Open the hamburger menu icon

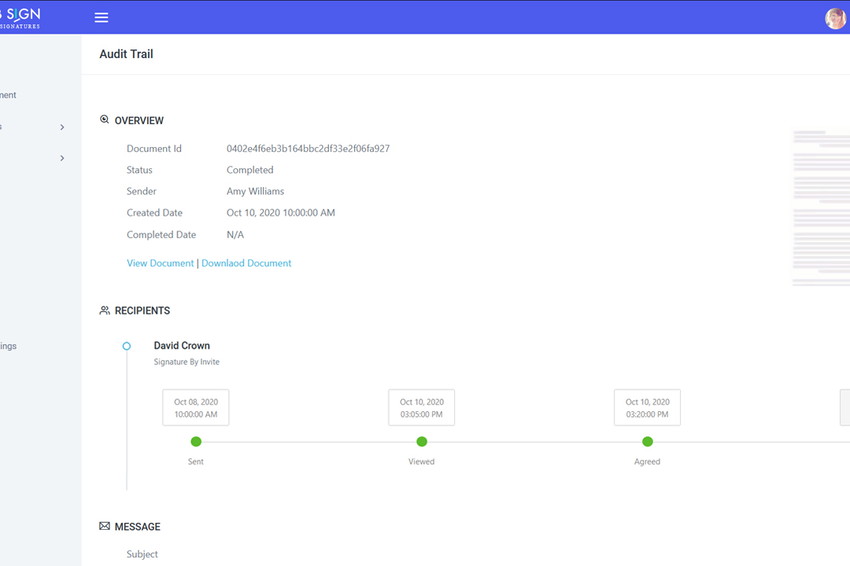[101, 17]
